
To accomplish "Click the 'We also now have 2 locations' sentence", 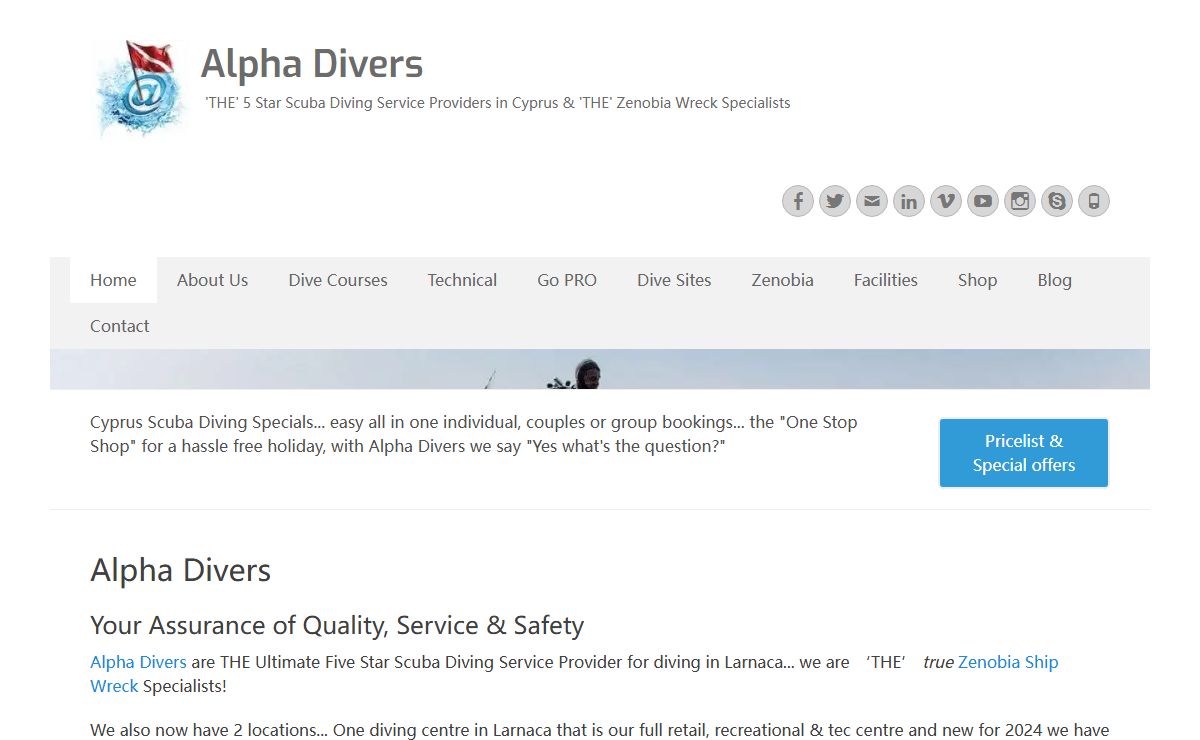I will tap(600, 730).
